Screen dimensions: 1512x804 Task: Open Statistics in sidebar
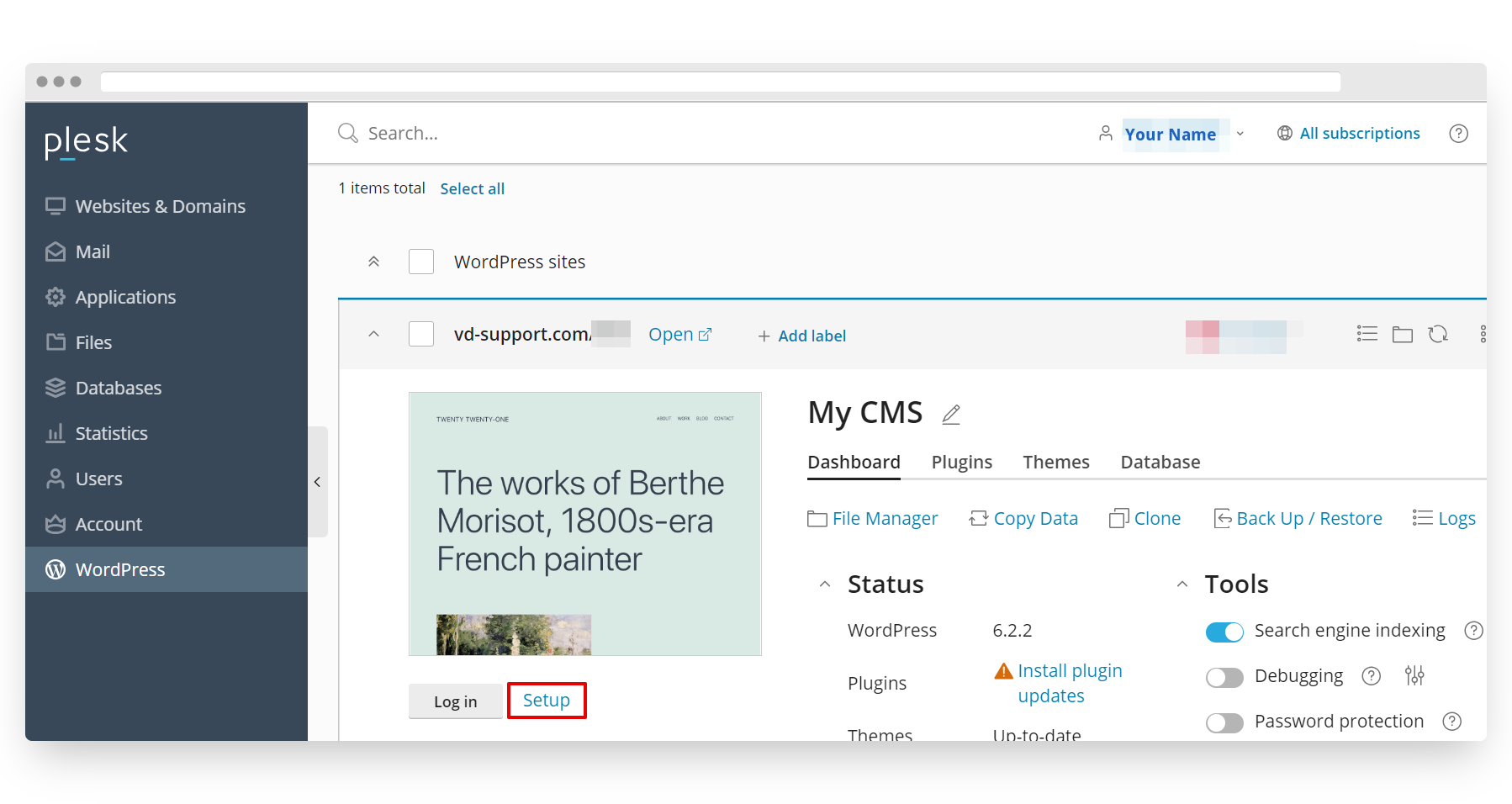click(x=166, y=433)
